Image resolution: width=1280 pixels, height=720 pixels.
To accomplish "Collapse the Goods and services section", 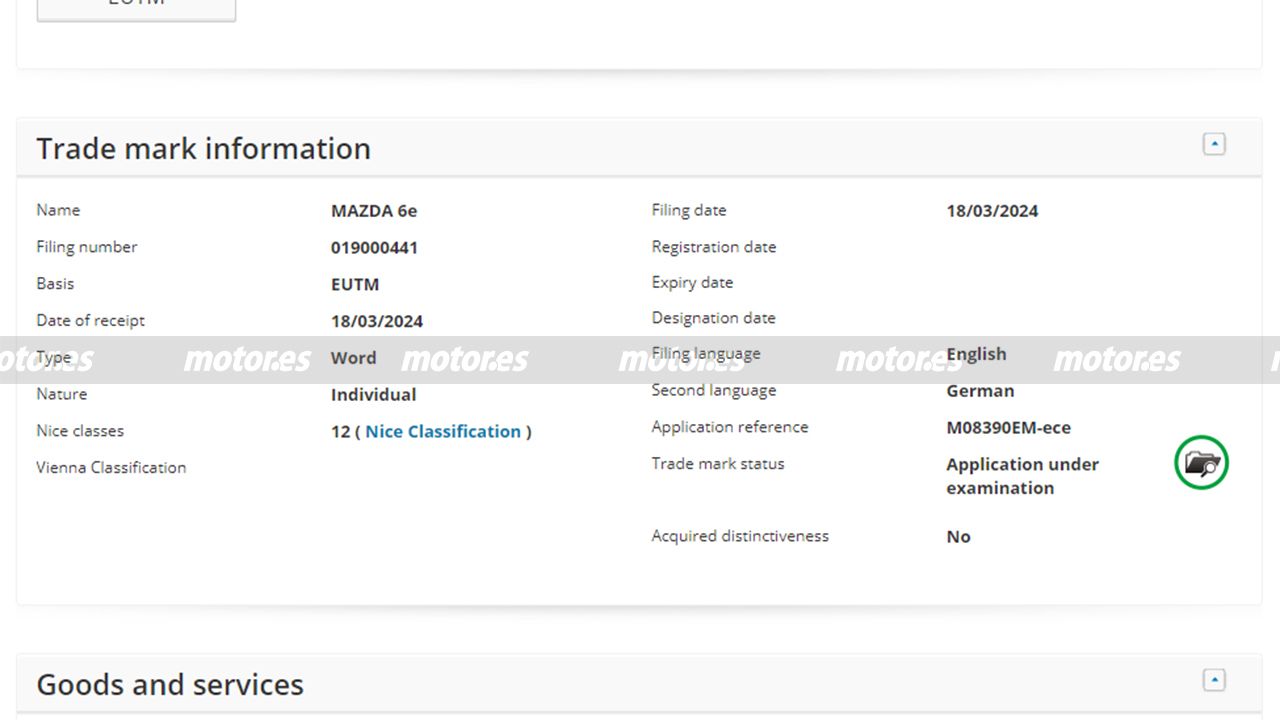I will [x=1214, y=680].
